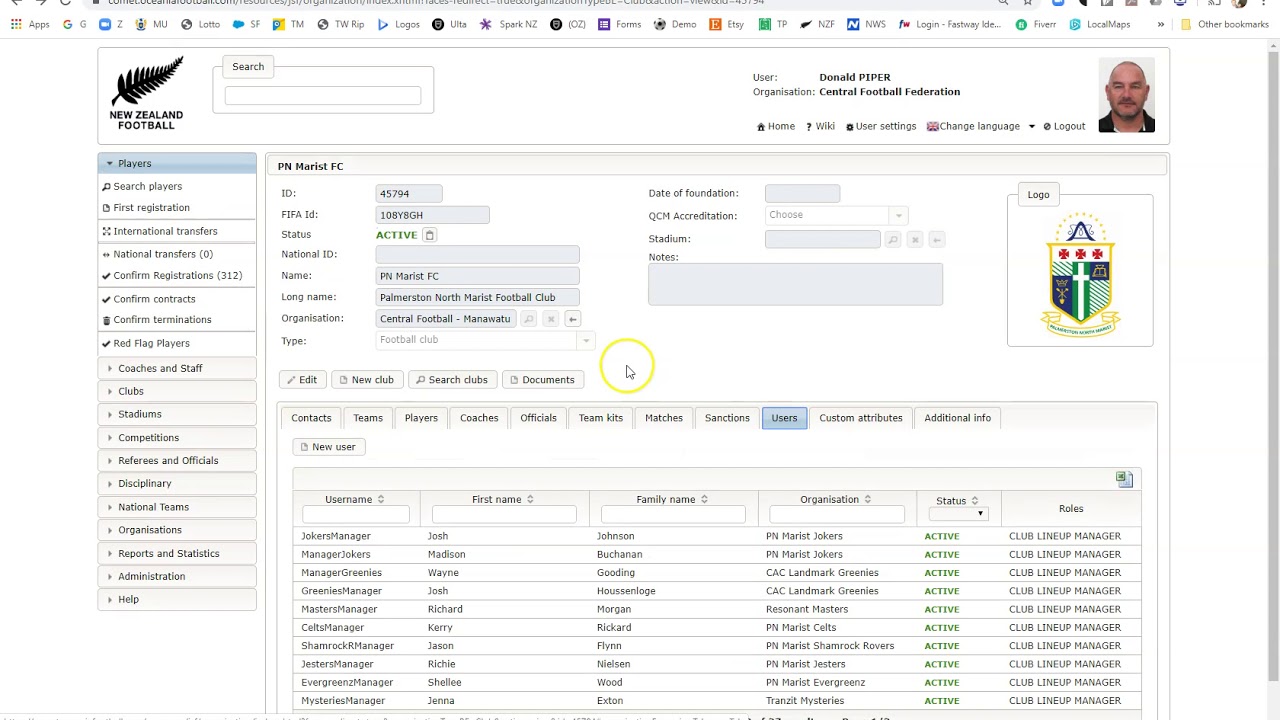The width and height of the screenshot is (1280, 720).
Task: Open the Status filter dropdown in the table
Action: 958,514
